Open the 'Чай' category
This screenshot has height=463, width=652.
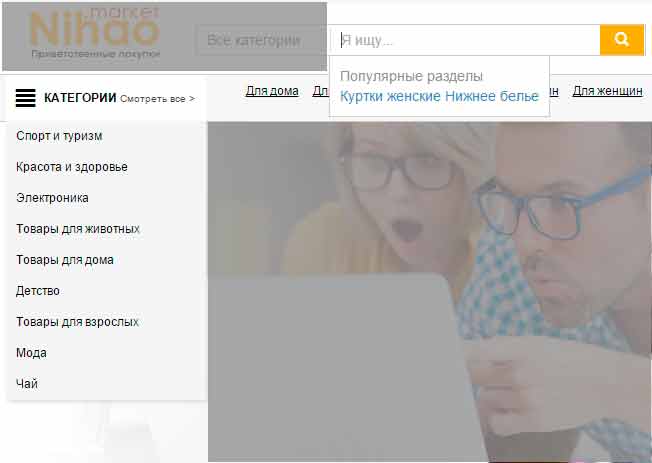tap(27, 384)
